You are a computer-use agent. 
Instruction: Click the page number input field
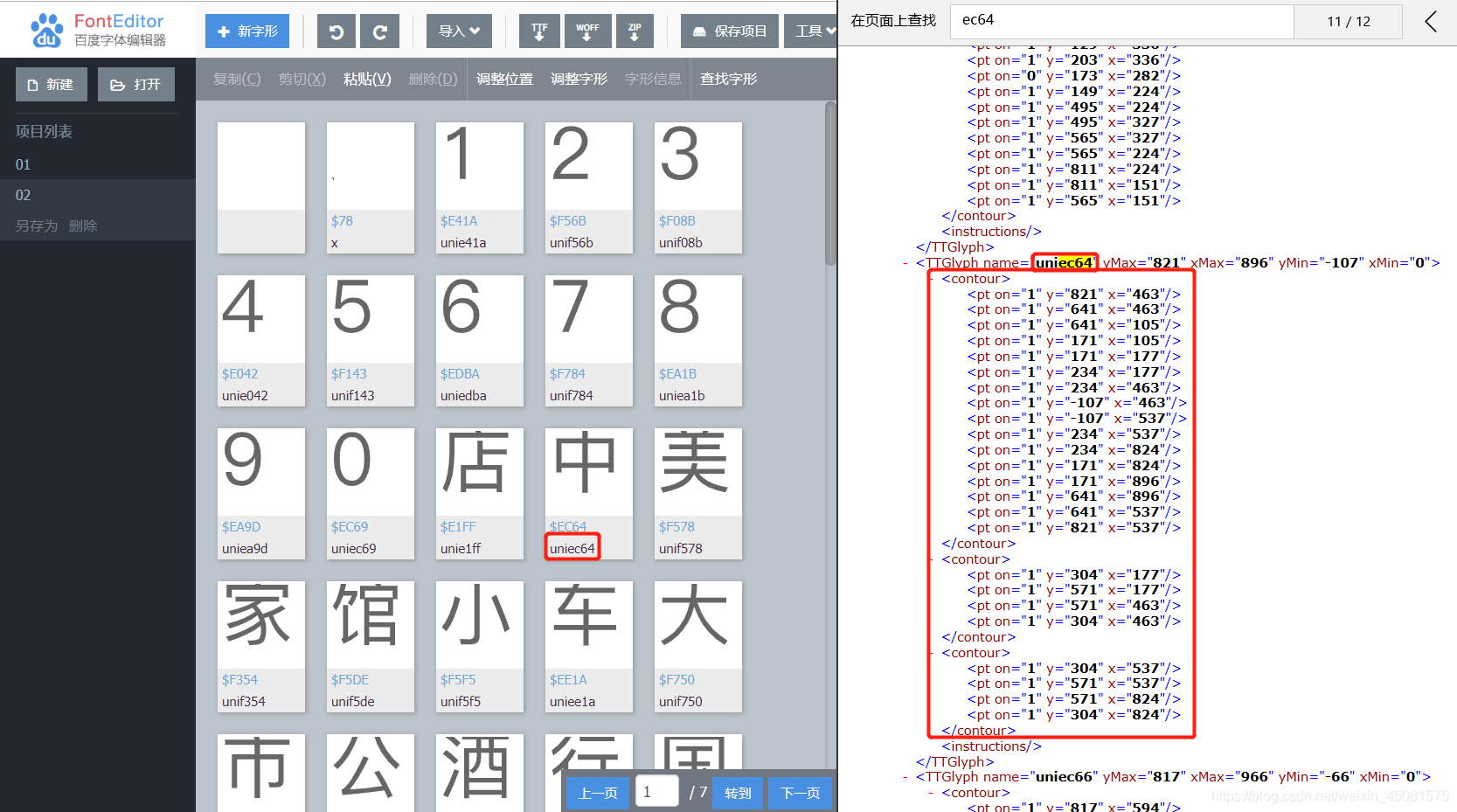point(657,792)
